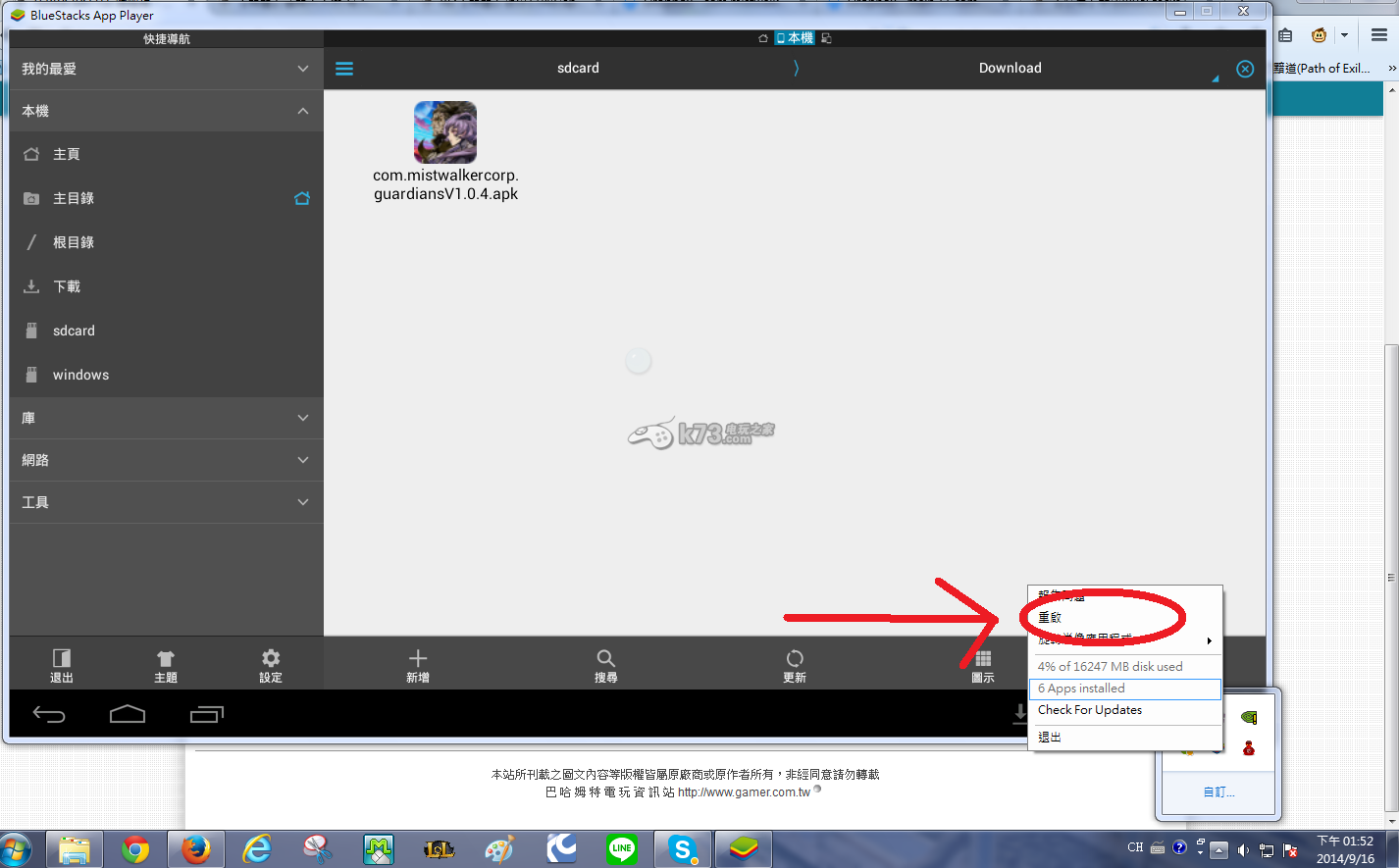The image size is (1399, 868).
Task: Open the submenu arrow in the context menu
Action: click(1209, 640)
